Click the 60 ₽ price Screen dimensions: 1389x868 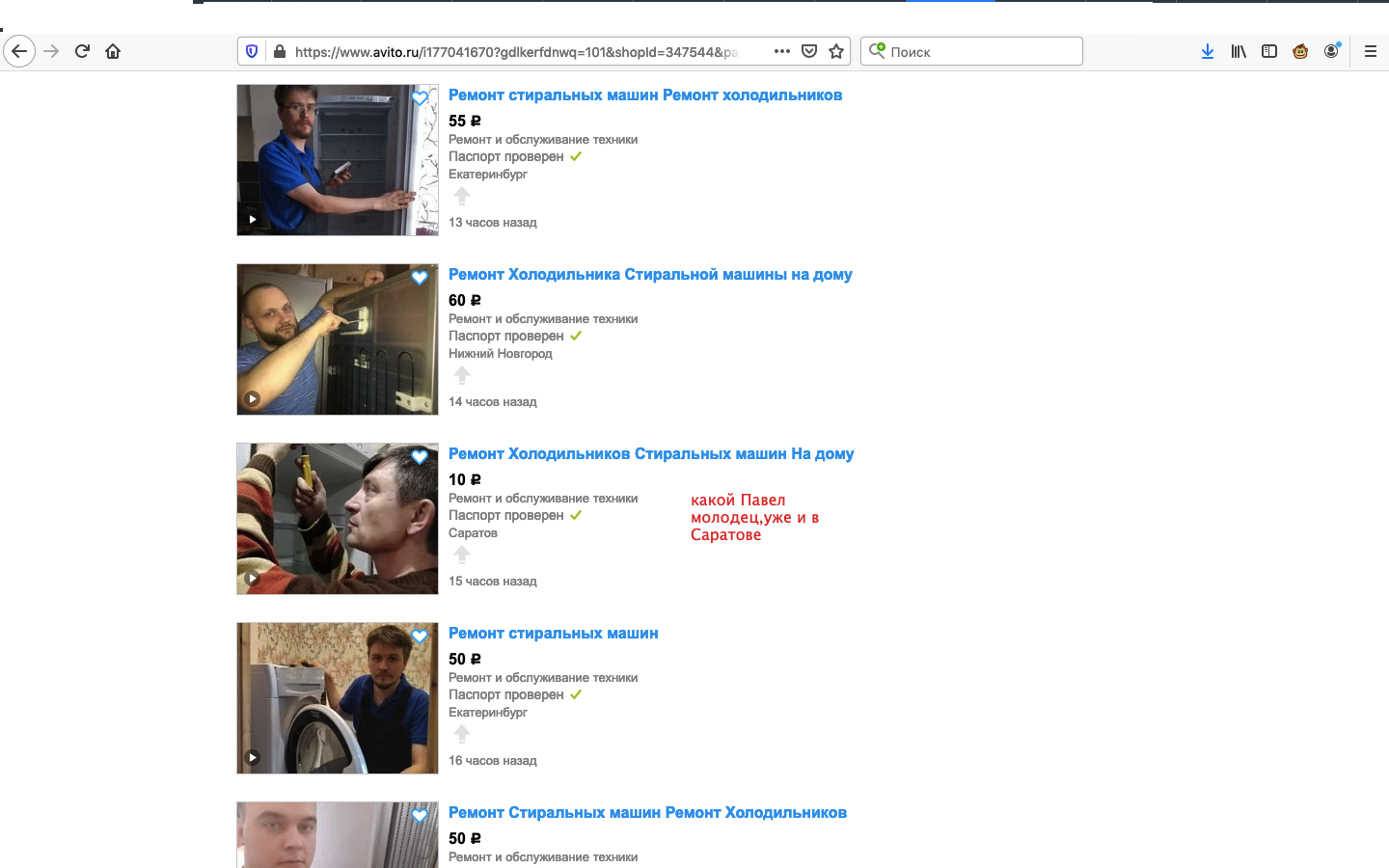point(465,300)
